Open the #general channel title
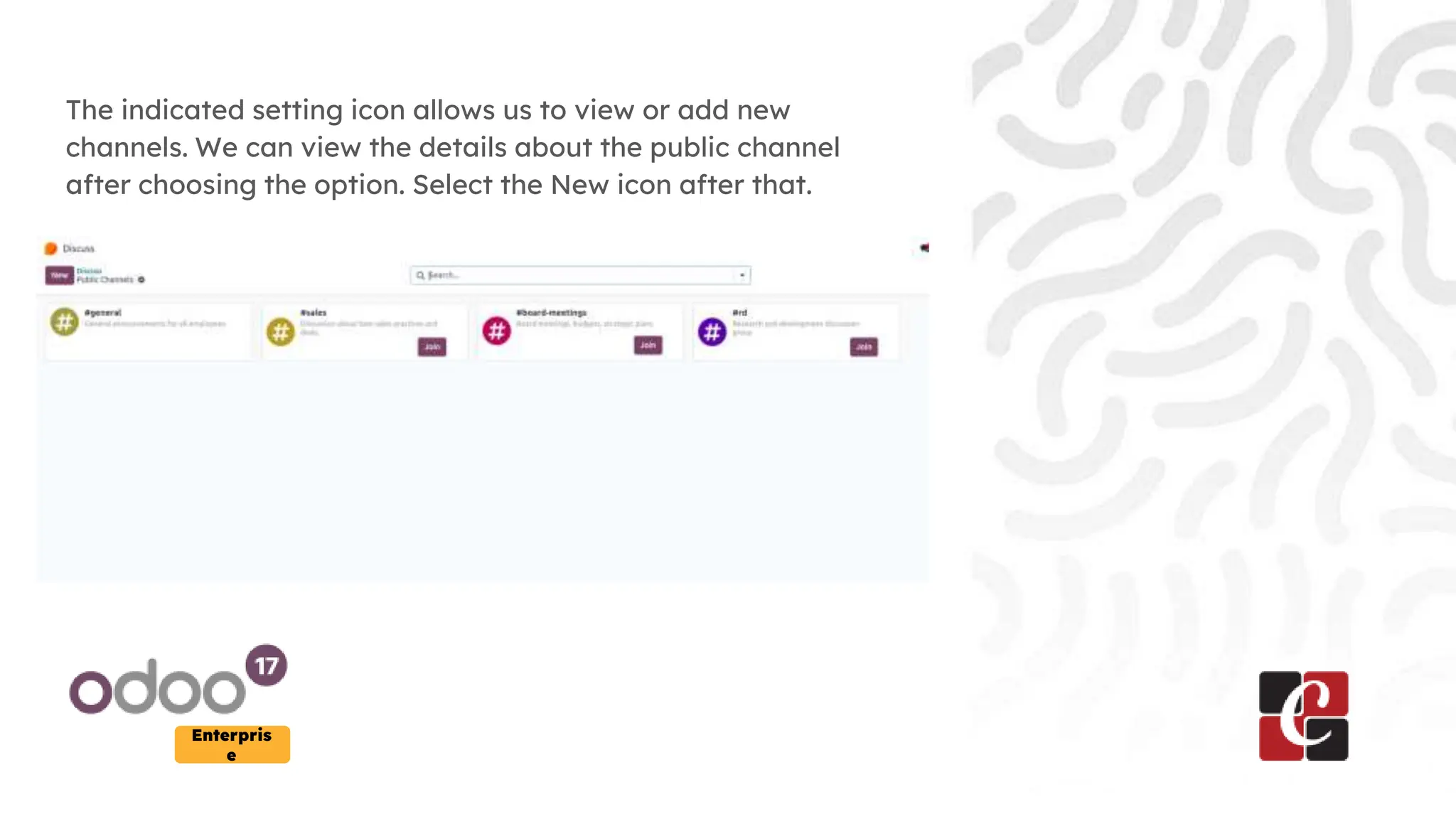 click(x=103, y=313)
